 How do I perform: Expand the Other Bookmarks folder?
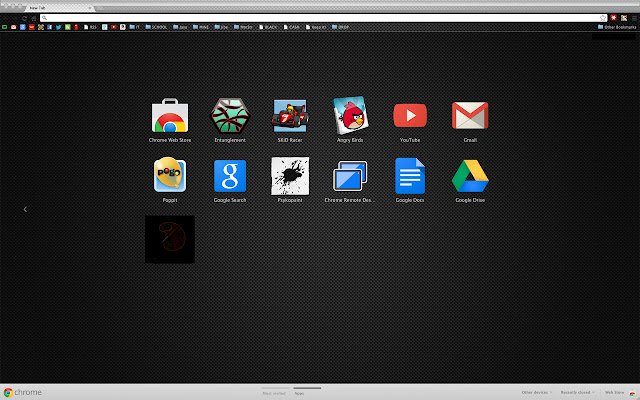(617, 27)
